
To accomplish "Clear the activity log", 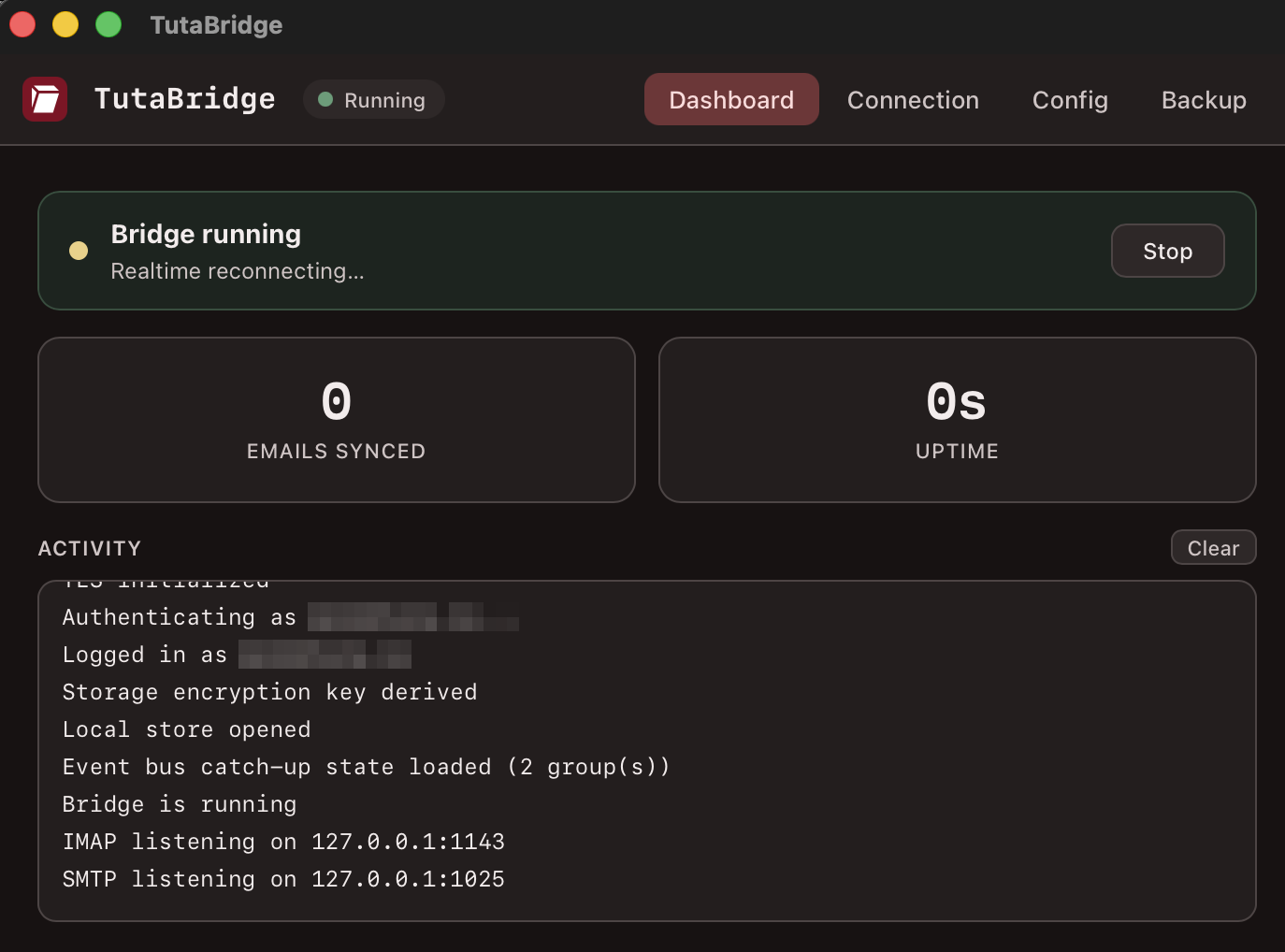I will (1213, 548).
